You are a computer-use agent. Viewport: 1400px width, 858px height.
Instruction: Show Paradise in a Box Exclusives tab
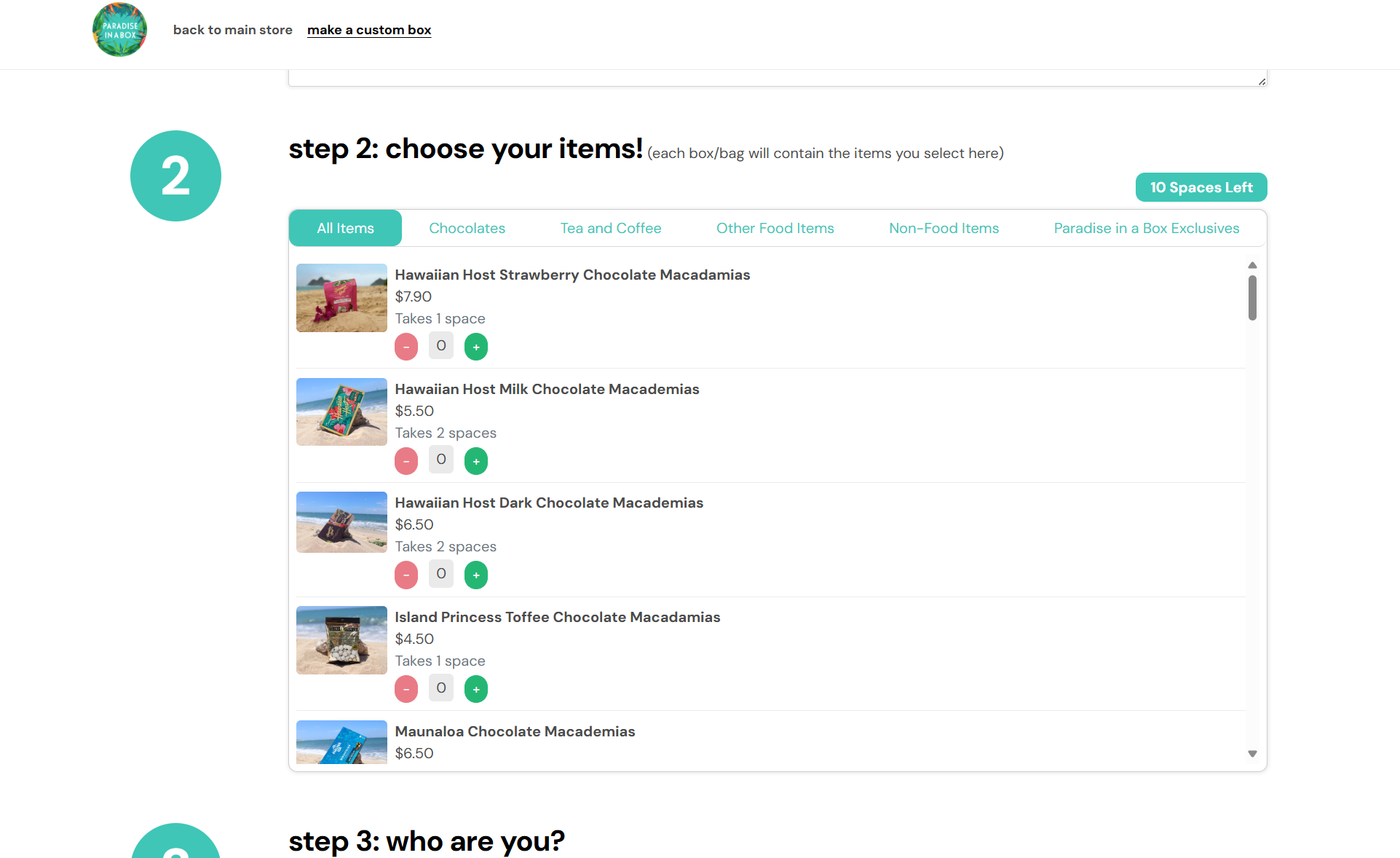click(x=1146, y=228)
